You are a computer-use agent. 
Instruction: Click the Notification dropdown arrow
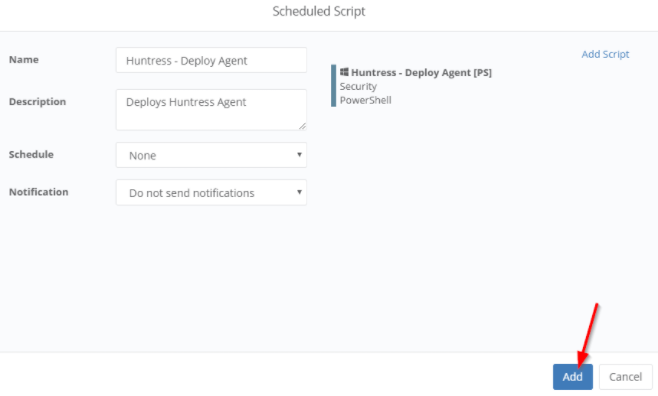coord(299,192)
